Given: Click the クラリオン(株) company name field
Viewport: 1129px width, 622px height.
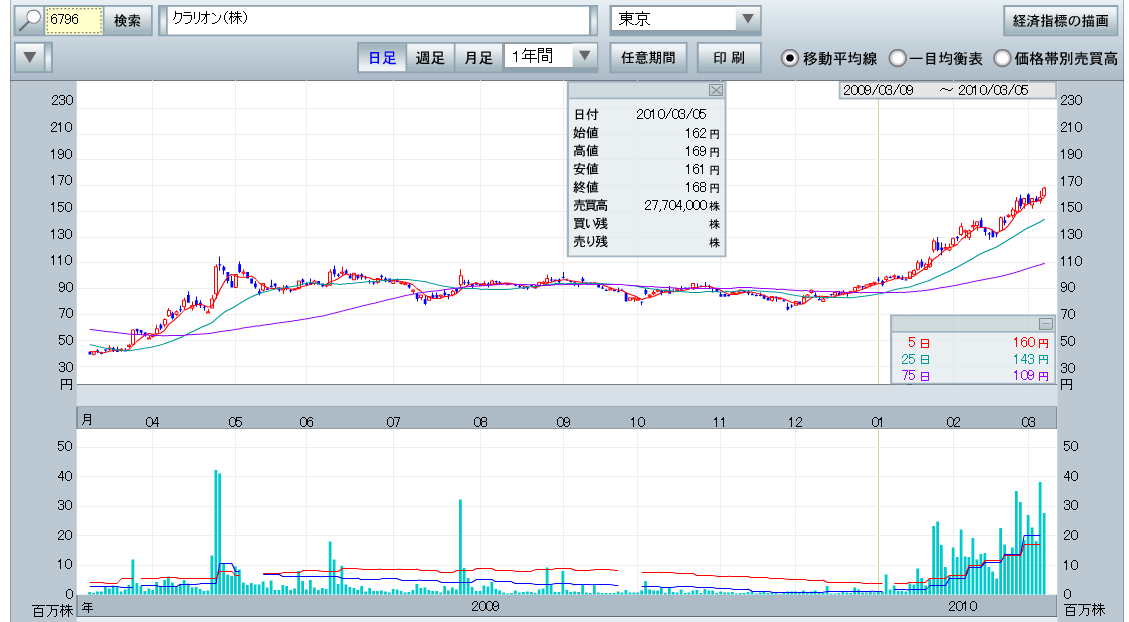Looking at the screenshot, I should pos(378,20).
